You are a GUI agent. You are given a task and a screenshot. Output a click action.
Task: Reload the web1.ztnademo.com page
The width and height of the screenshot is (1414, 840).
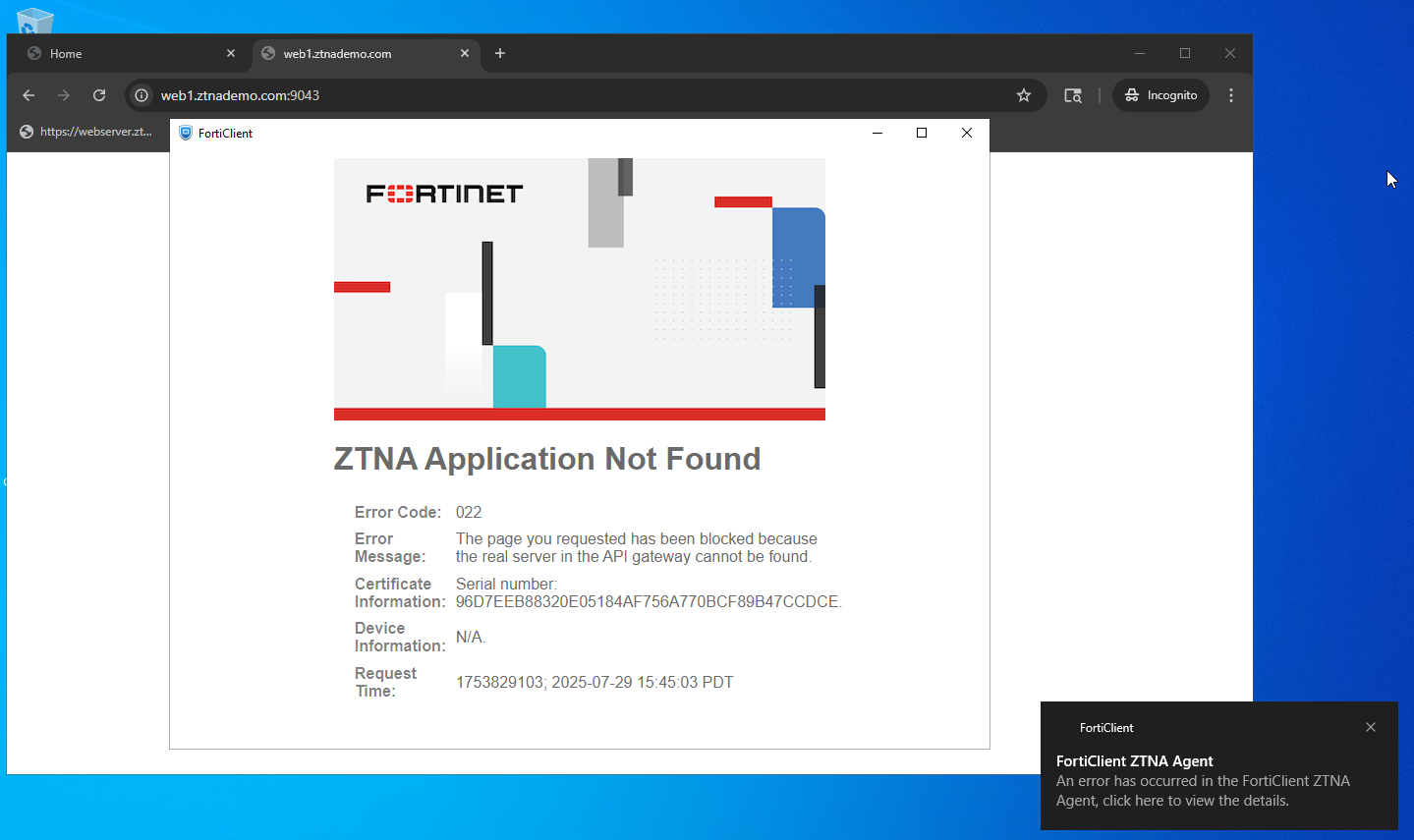[x=99, y=95]
